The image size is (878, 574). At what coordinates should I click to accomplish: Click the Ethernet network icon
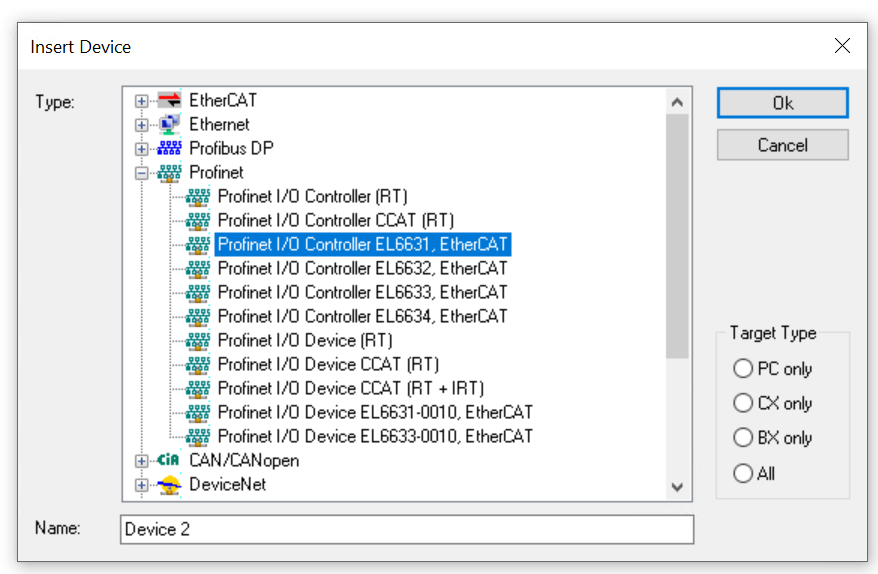point(169,124)
